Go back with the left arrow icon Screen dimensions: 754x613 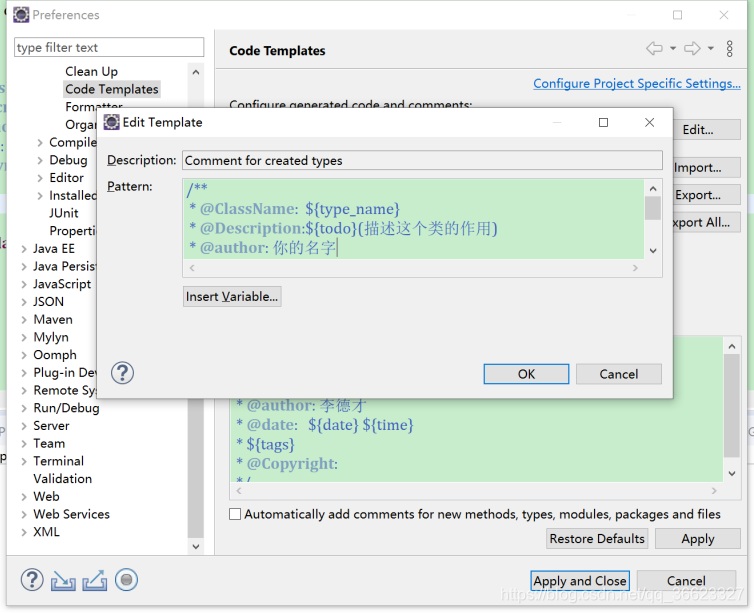click(654, 48)
